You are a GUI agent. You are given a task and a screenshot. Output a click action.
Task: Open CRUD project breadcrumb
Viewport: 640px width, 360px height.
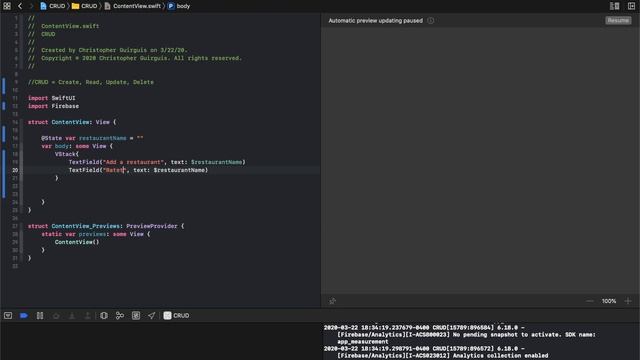pos(53,6)
